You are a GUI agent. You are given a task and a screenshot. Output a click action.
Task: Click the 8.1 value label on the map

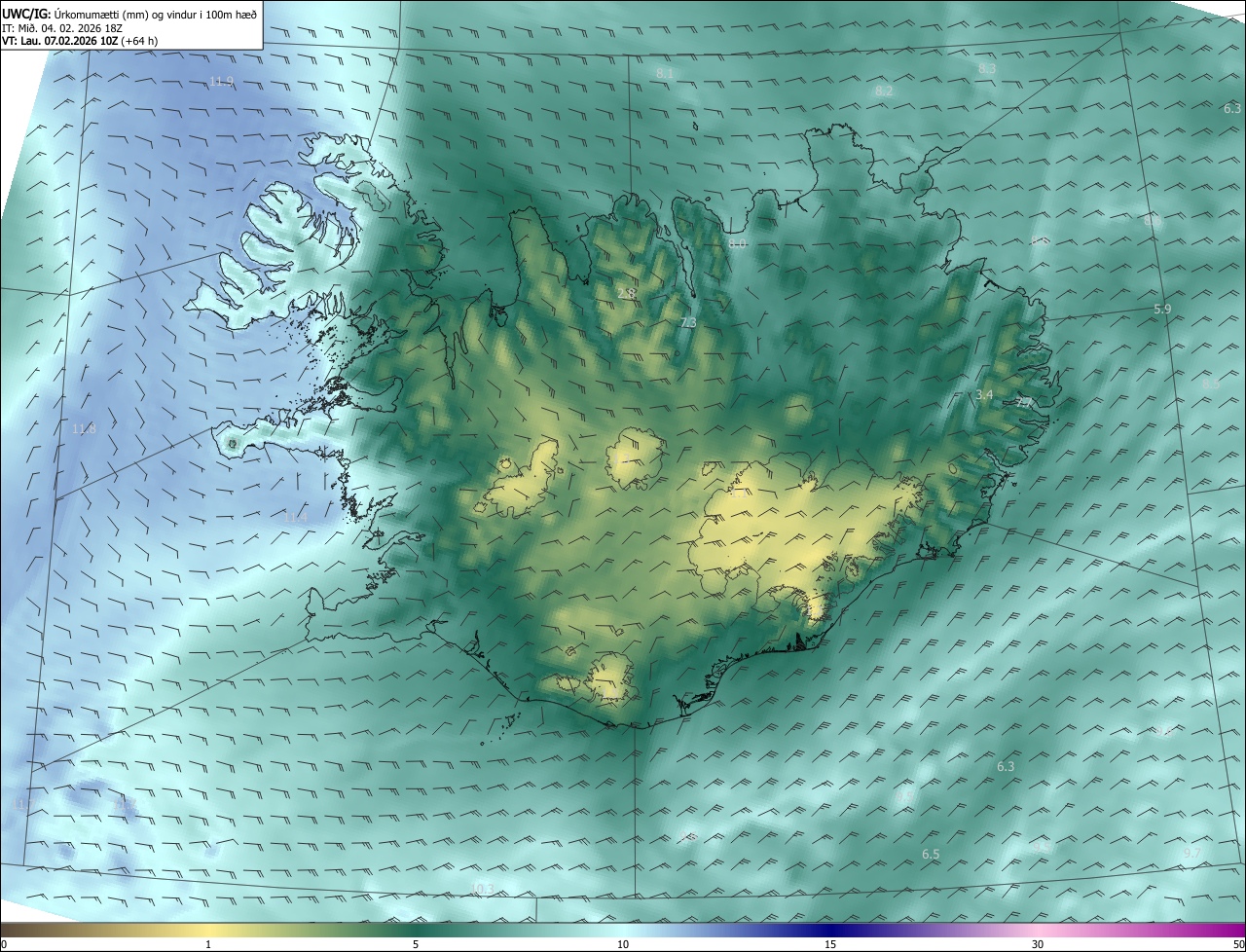coord(665,73)
